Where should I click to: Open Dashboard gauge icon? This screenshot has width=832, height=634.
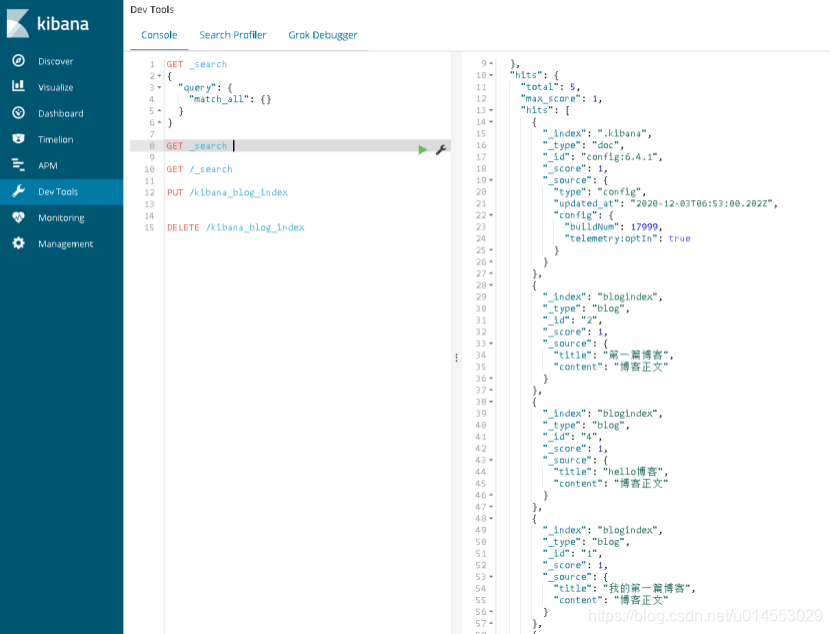[19, 112]
